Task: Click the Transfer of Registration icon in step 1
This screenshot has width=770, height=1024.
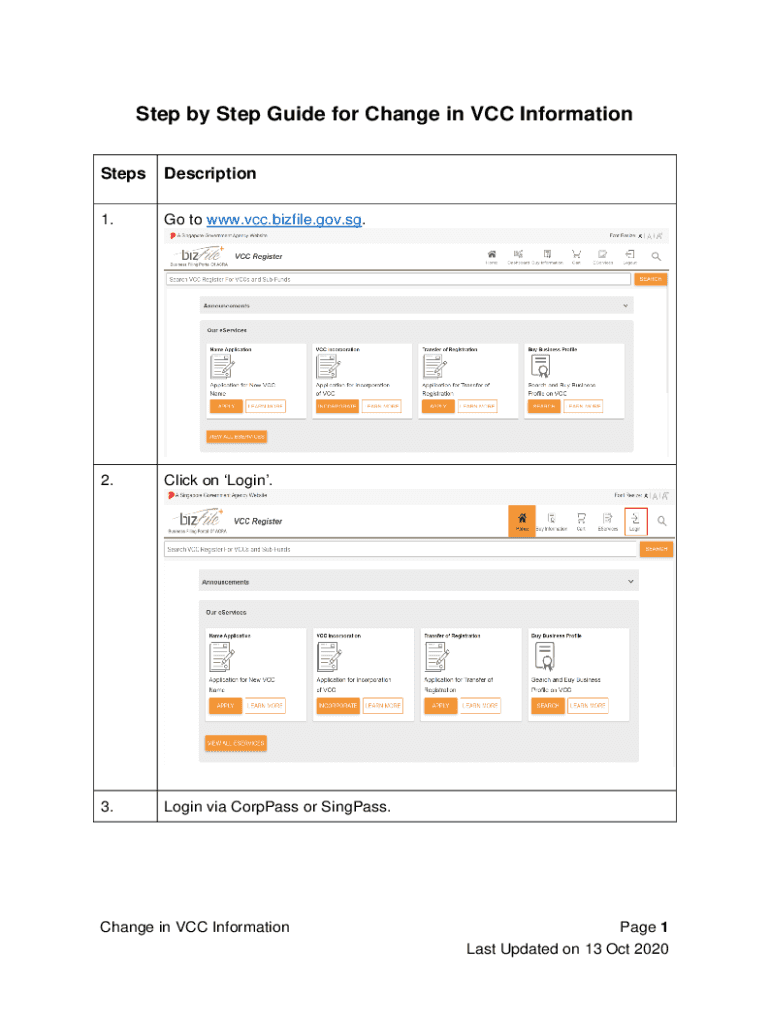Action: [x=435, y=368]
